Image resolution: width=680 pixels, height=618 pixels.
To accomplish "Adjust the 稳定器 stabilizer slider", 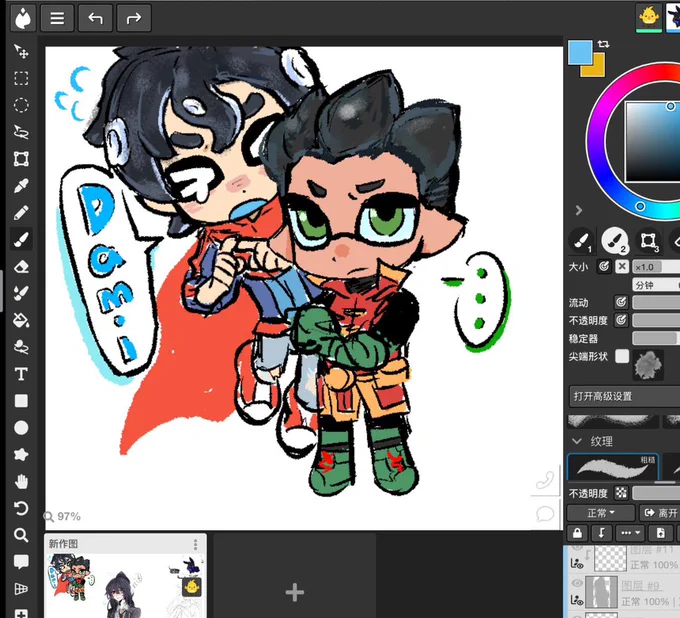I will (656, 338).
